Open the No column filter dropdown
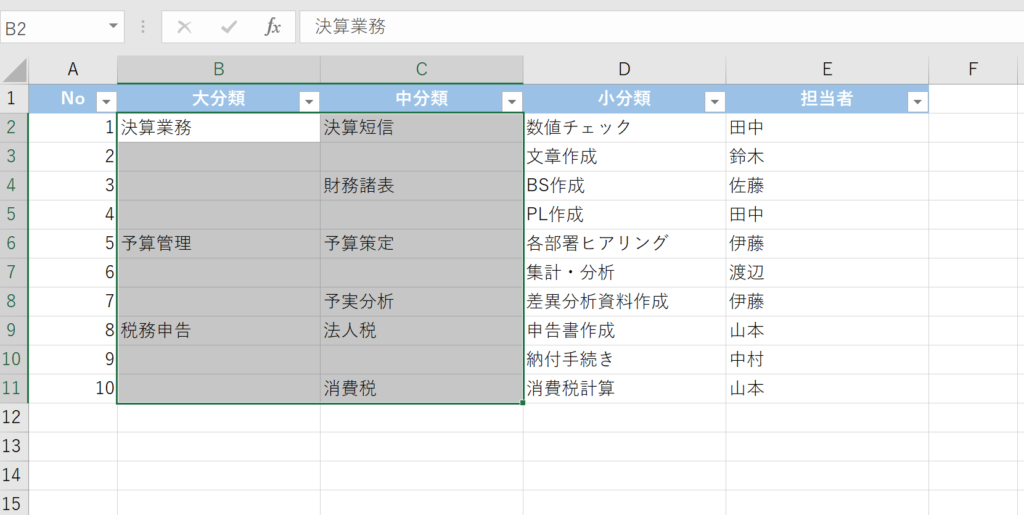This screenshot has width=1024, height=515. pos(105,101)
